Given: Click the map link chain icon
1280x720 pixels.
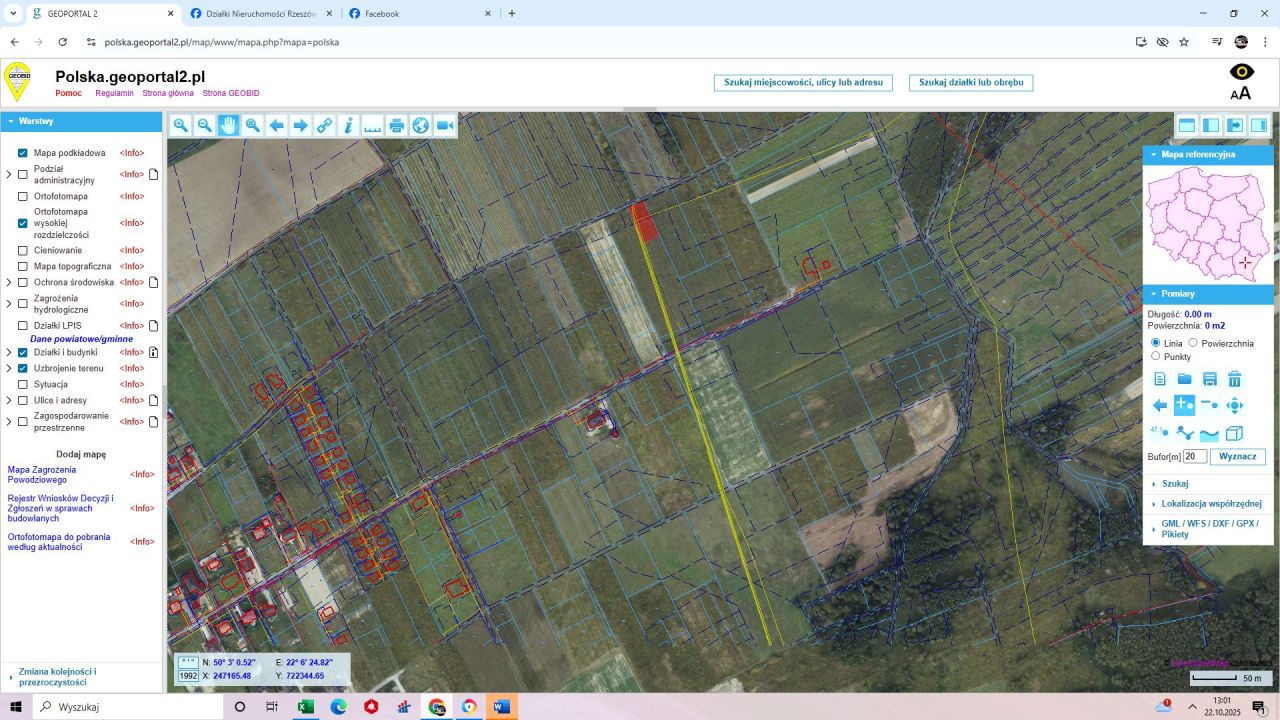Looking at the screenshot, I should [324, 125].
